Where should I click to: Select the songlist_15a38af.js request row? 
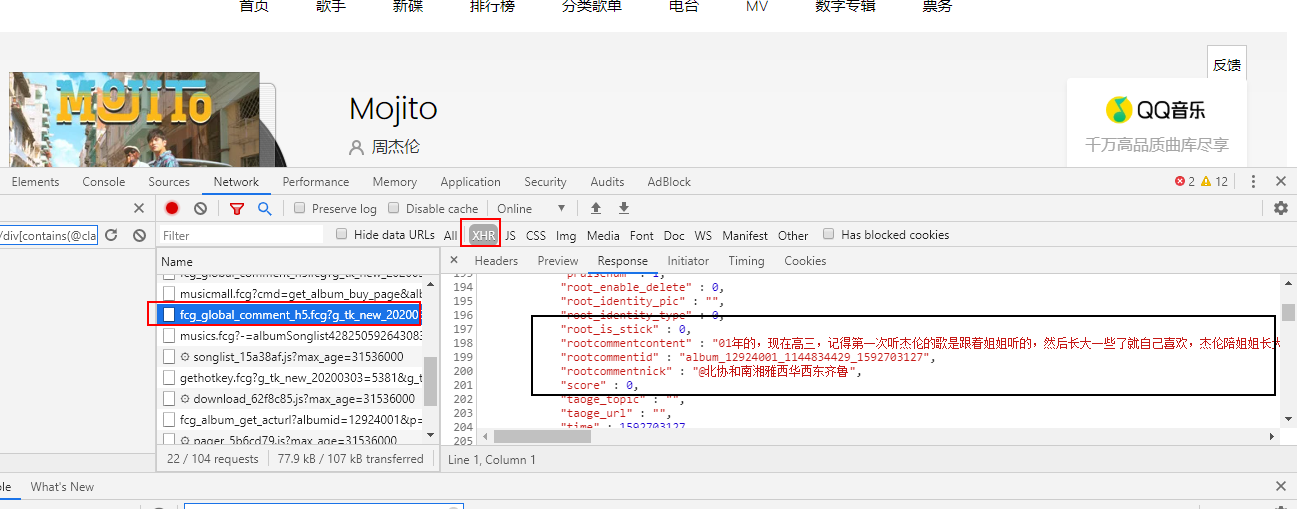[x=291, y=356]
